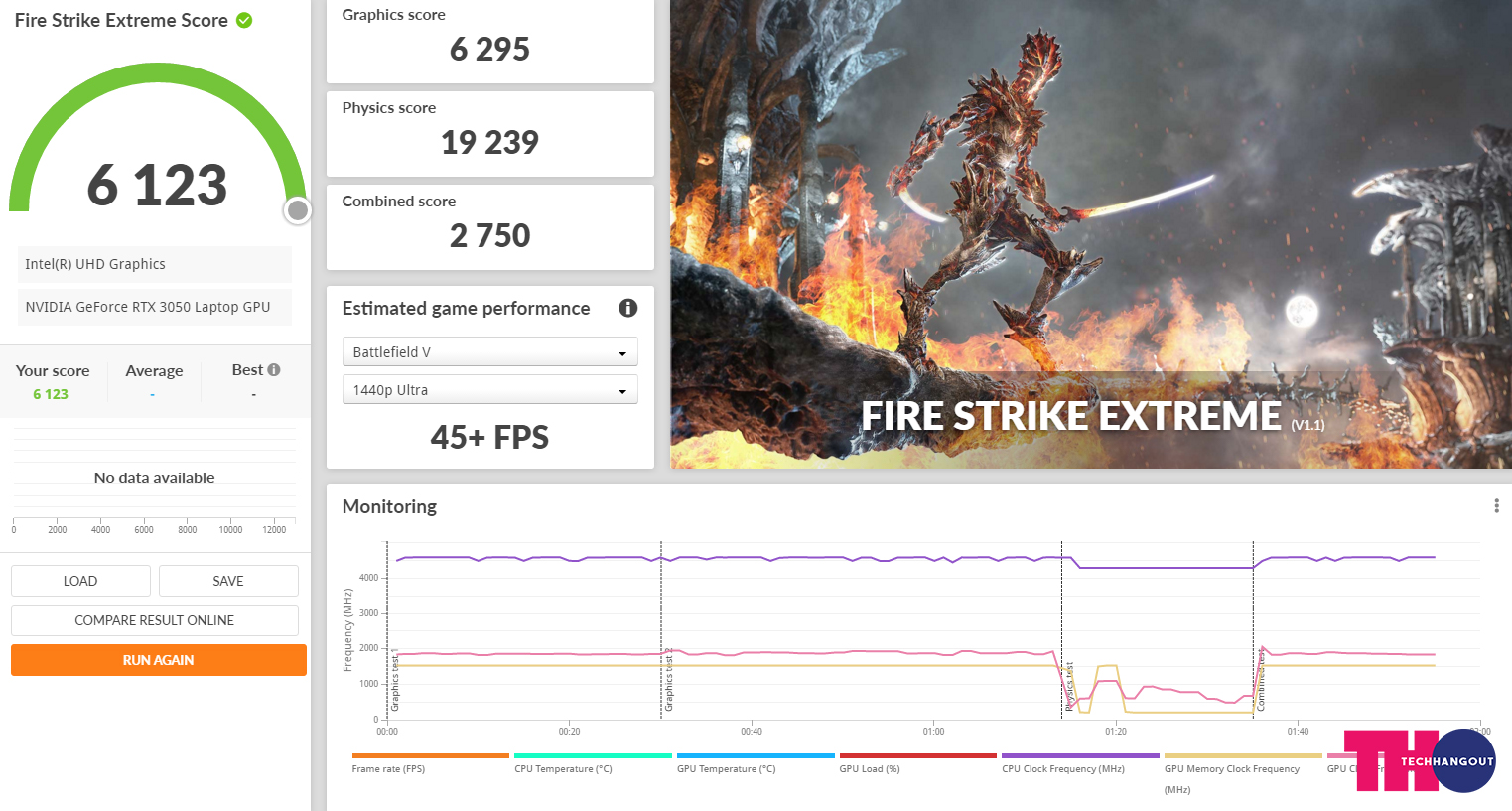Viewport: 1512px width, 811px height.
Task: Click the gray score gauge end marker
Action: [297, 209]
